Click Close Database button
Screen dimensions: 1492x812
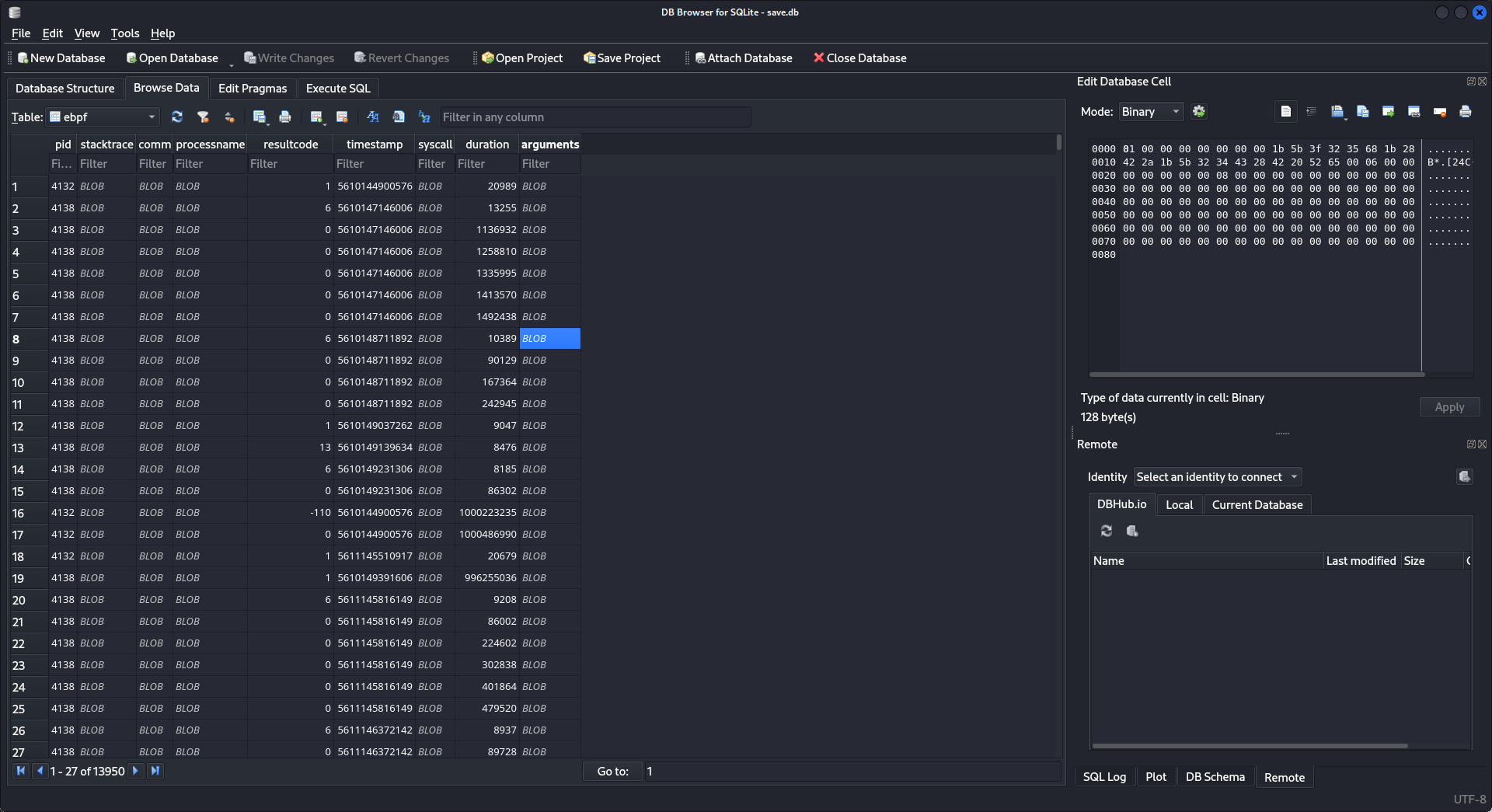[860, 58]
